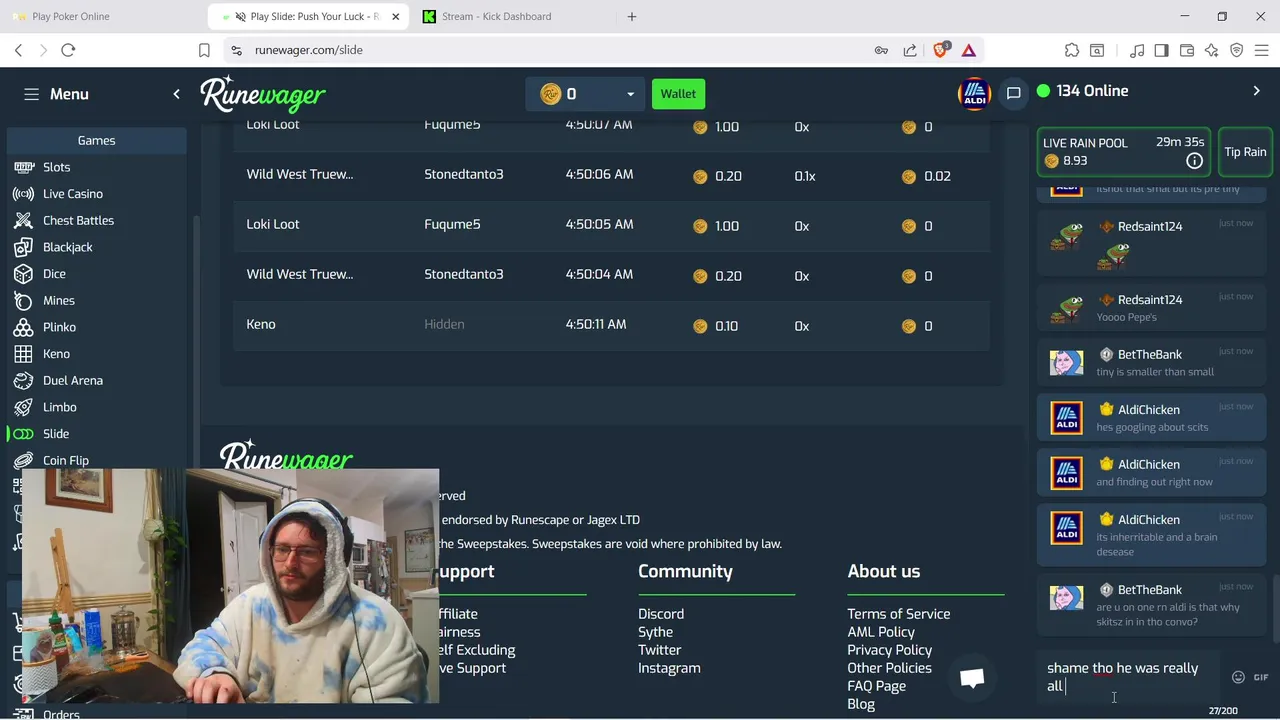Select the Orders sidebar item
The width and height of the screenshot is (1280, 720).
click(x=61, y=714)
